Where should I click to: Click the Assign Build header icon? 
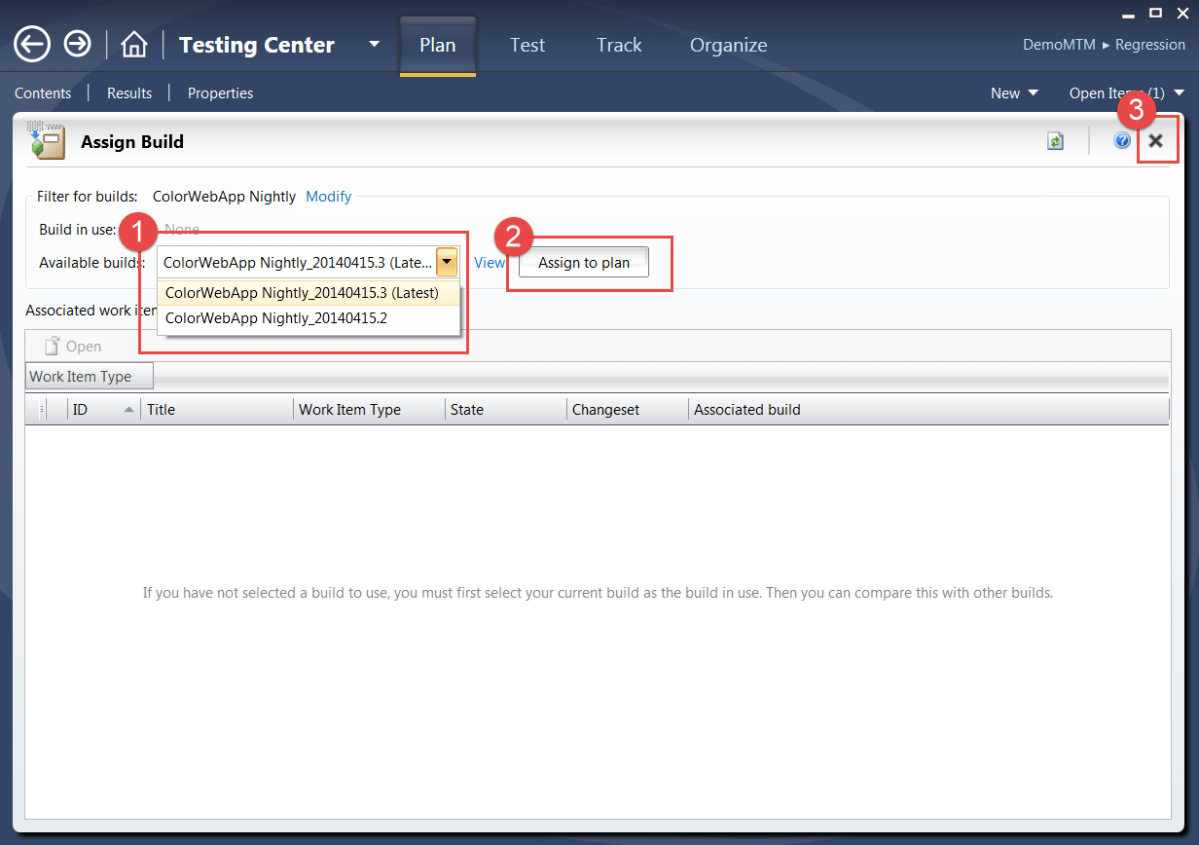[46, 140]
